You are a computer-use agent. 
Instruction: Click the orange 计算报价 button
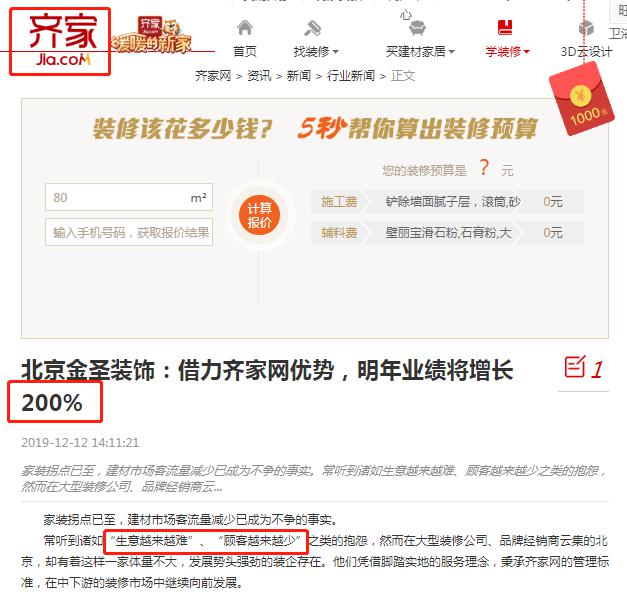[259, 215]
